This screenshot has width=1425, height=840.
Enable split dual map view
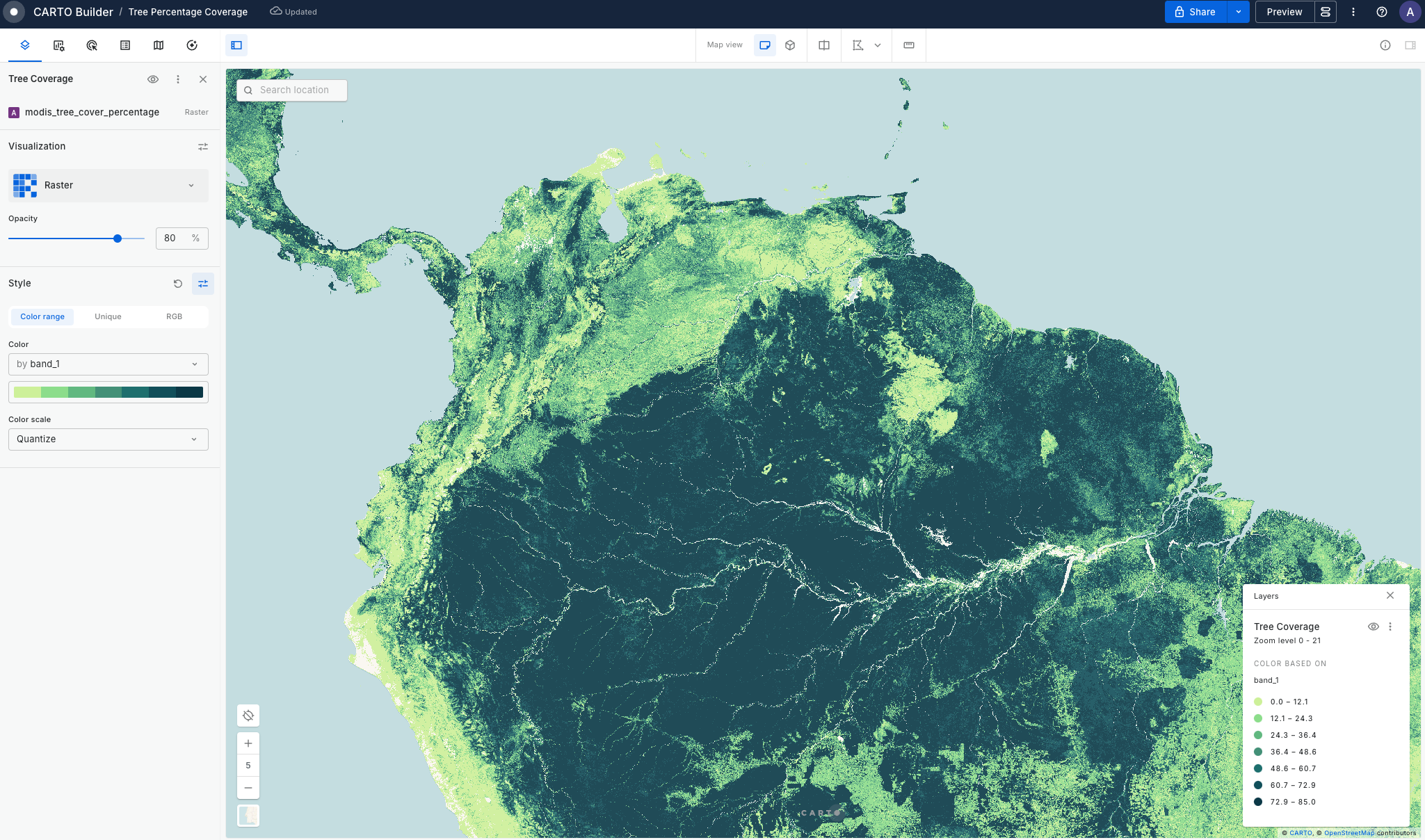824,45
